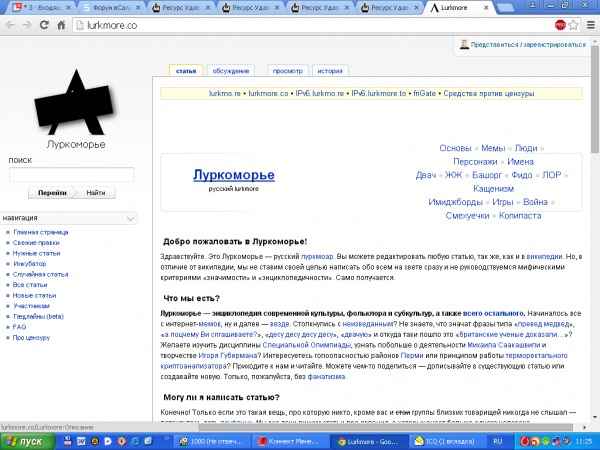This screenshot has height=450, width=600.
Task: Open Гайдлайны (beta) sidebar link
Action: tap(38, 316)
